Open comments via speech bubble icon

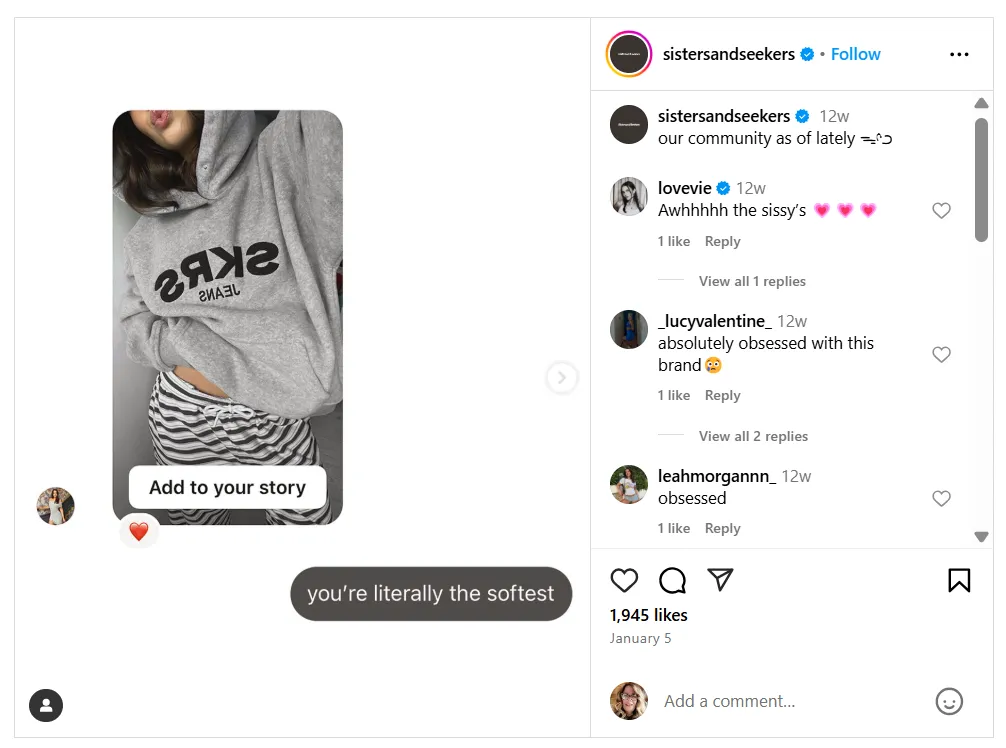click(x=673, y=580)
